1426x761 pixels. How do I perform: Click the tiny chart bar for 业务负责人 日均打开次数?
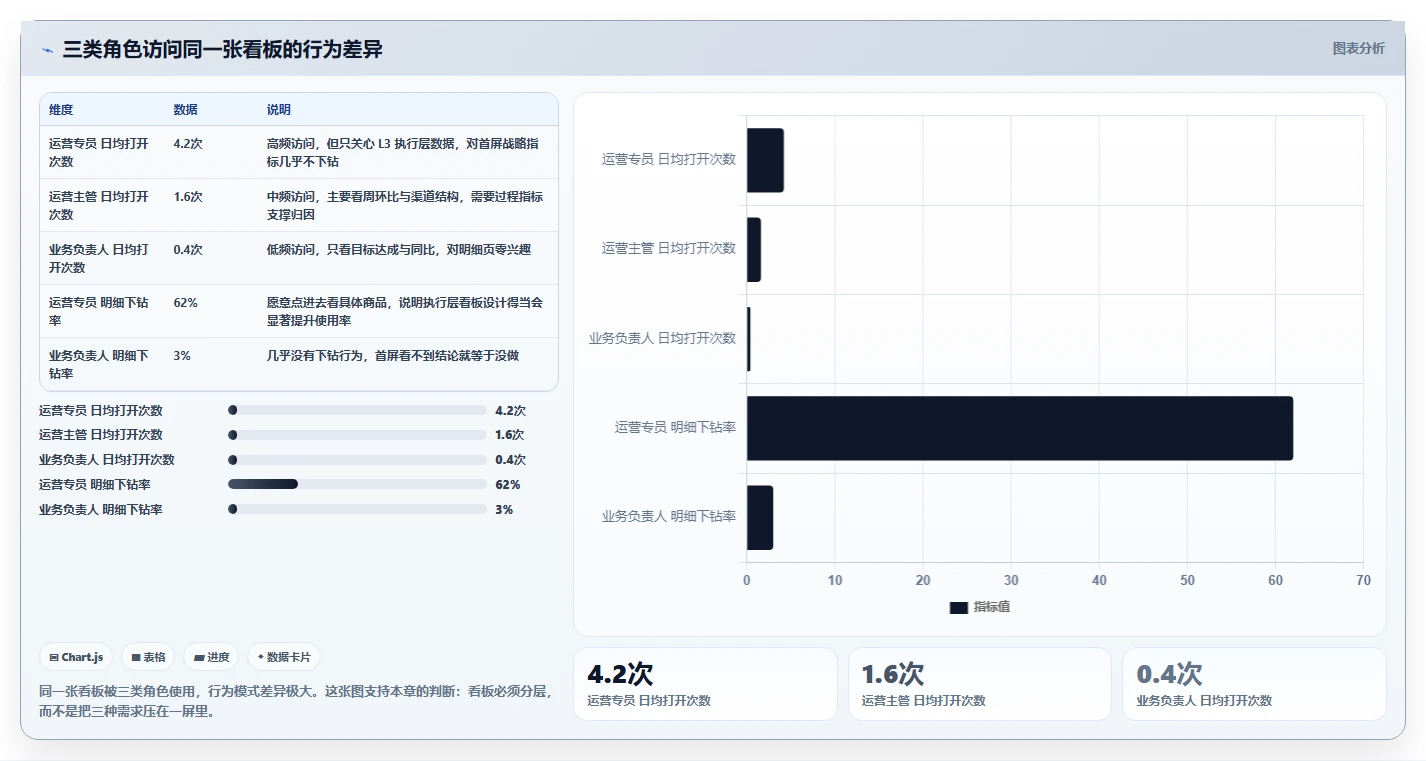click(x=749, y=338)
